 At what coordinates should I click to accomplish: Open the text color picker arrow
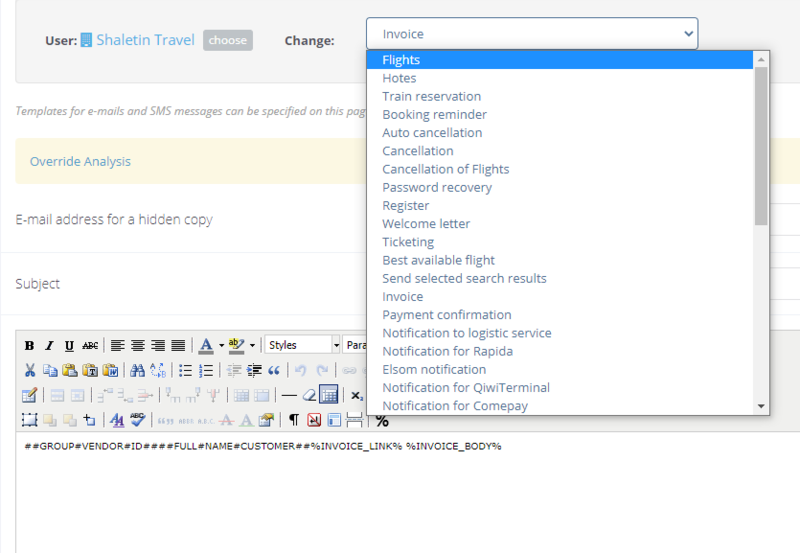[x=221, y=346]
